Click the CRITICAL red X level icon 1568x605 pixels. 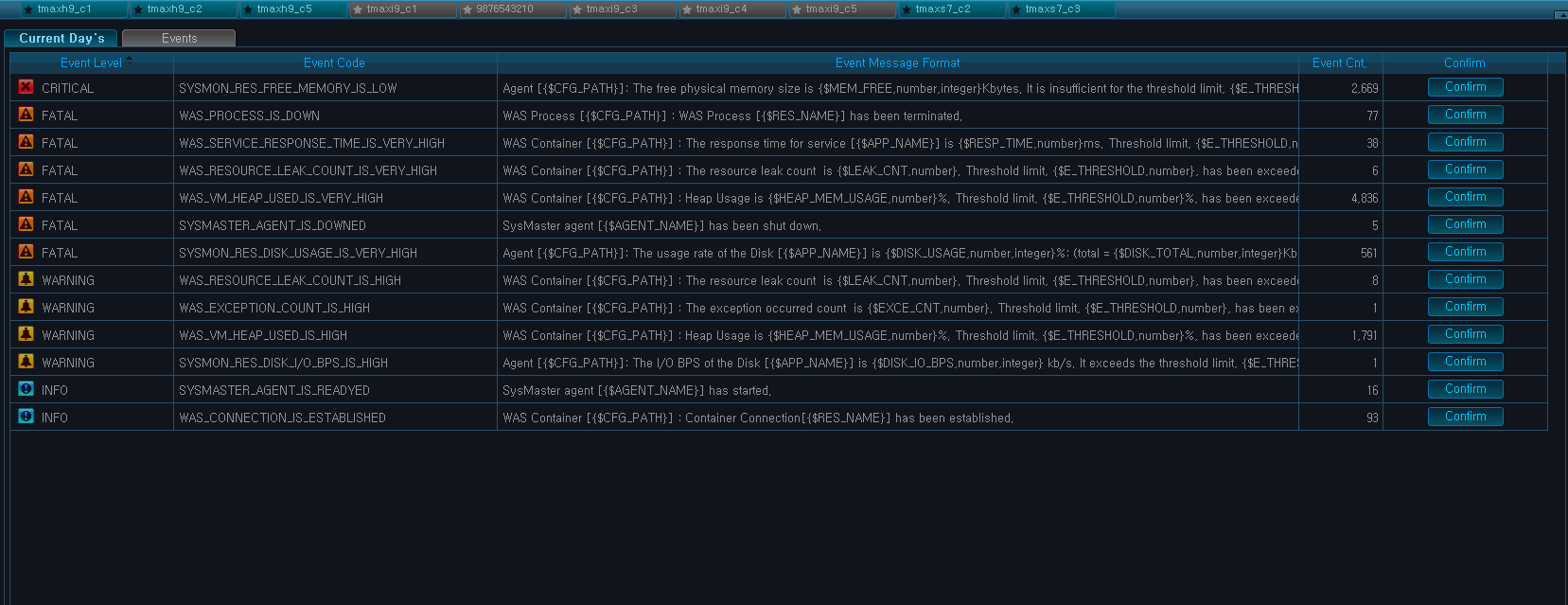[x=26, y=87]
